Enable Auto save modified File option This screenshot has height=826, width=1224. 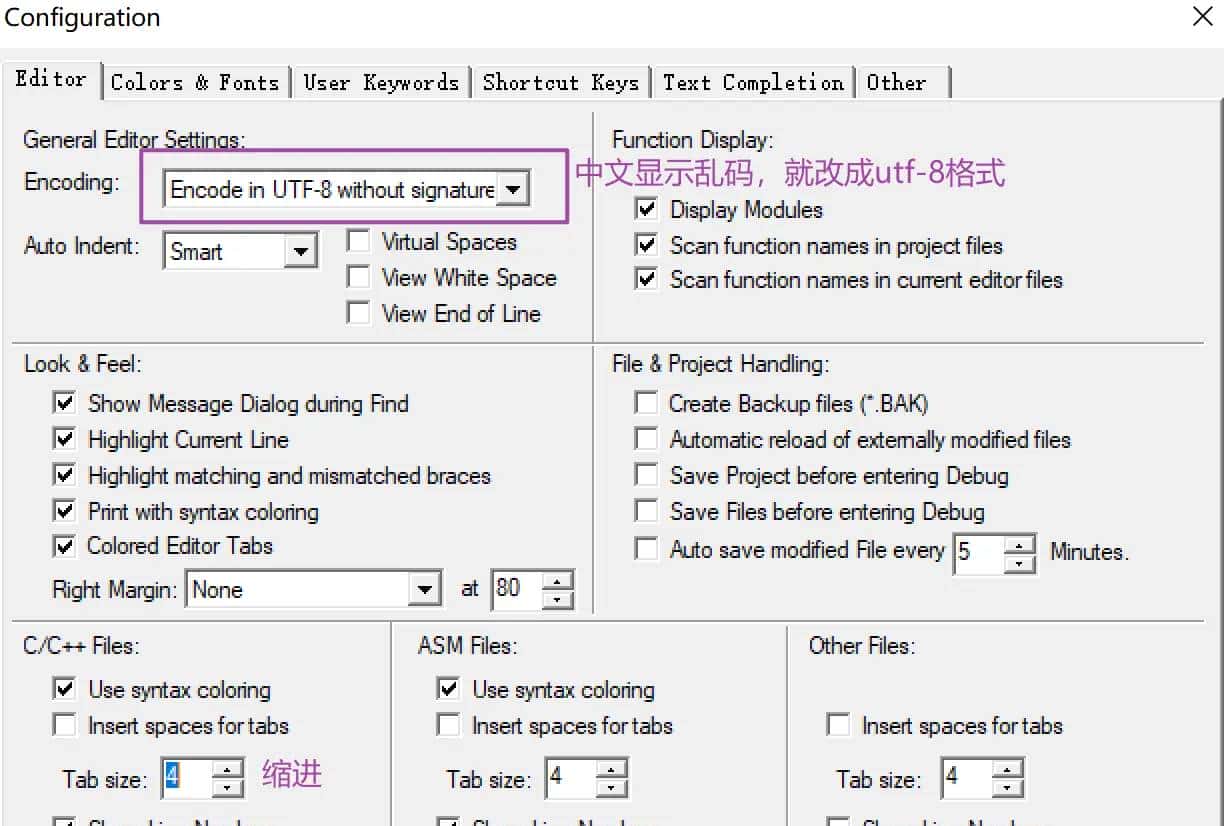645,549
